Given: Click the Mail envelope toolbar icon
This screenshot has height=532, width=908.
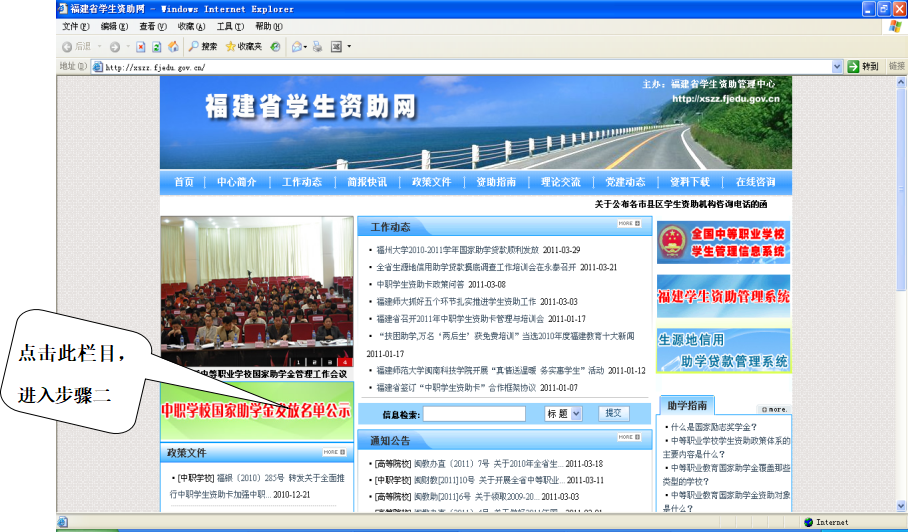Looking at the screenshot, I should coord(298,47).
